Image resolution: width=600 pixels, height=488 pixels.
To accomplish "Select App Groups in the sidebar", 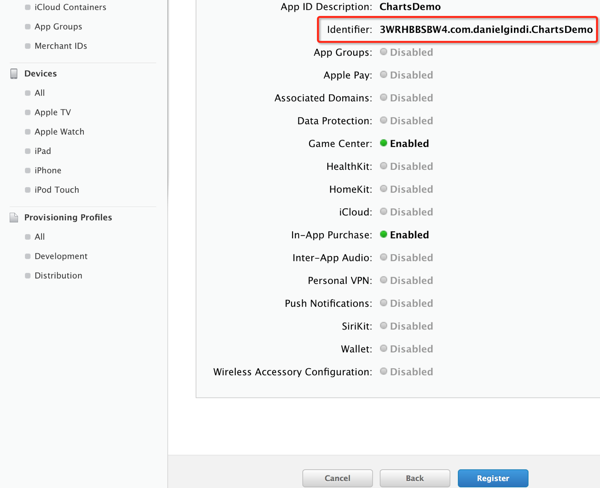I will [58, 27].
